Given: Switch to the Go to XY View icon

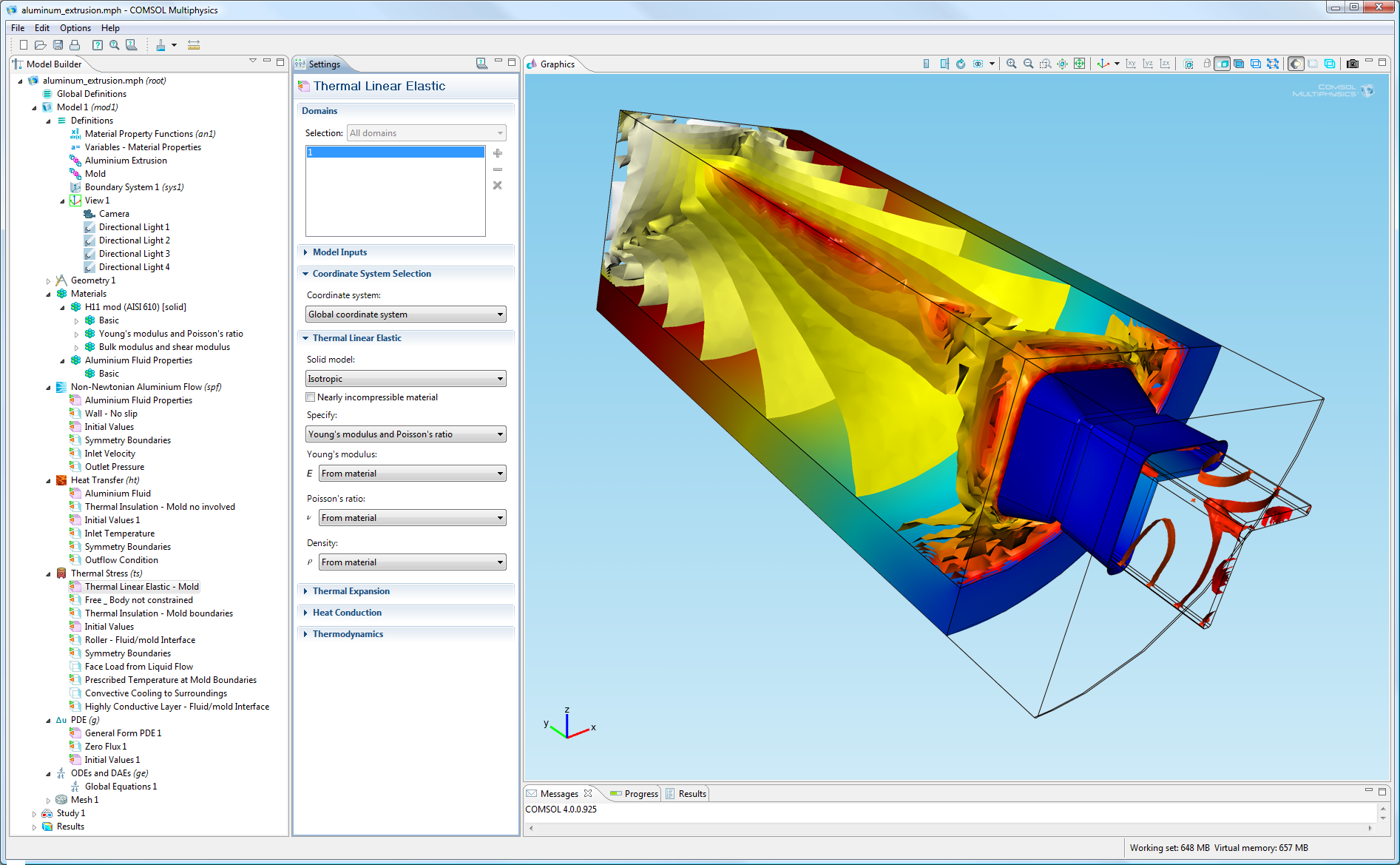Looking at the screenshot, I should pyautogui.click(x=1132, y=65).
